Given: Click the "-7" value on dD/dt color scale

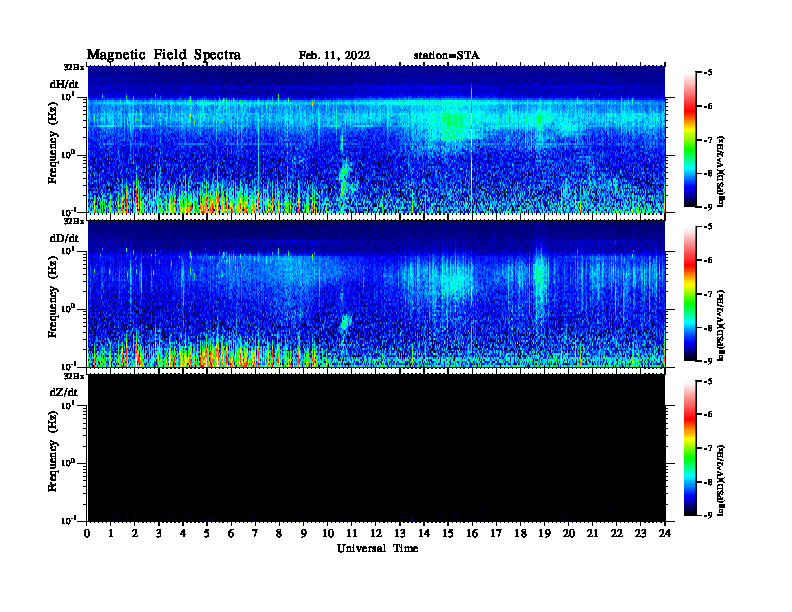Looking at the screenshot, I should coord(708,294).
